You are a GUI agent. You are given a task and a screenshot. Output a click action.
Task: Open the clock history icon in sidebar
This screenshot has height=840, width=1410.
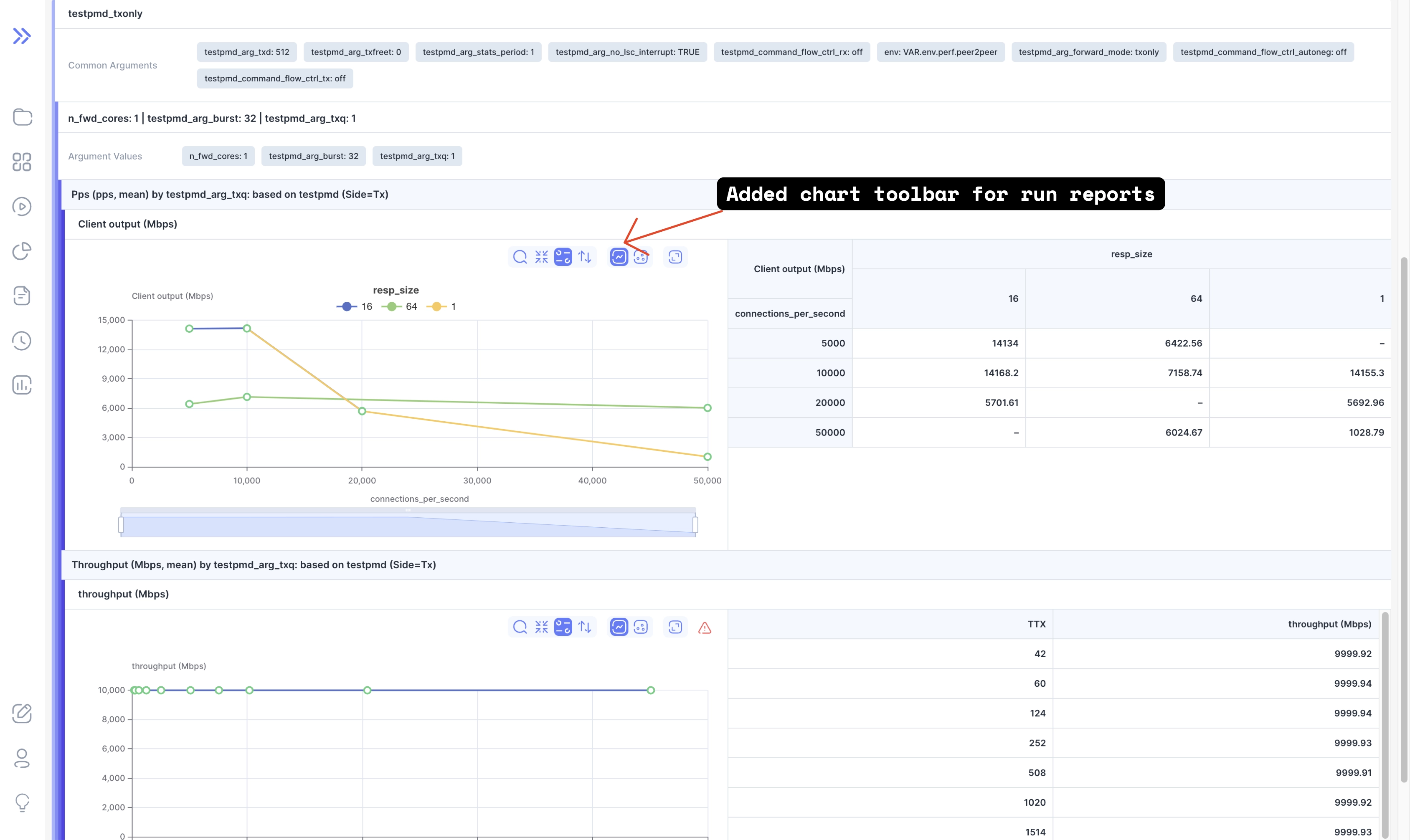22,341
